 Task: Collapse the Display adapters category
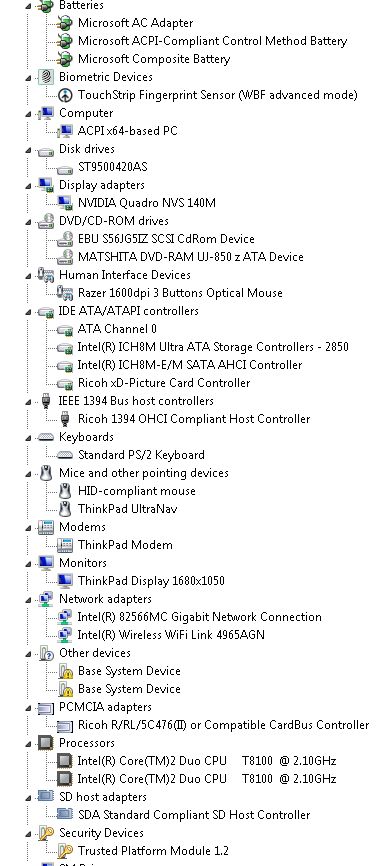point(28,186)
